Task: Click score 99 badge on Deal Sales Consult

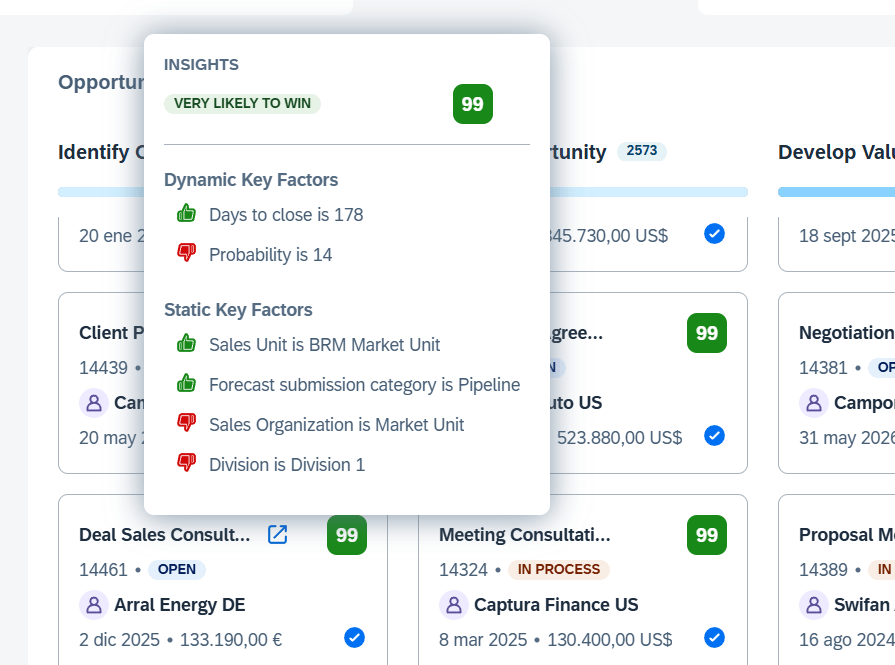Action: tap(346, 535)
